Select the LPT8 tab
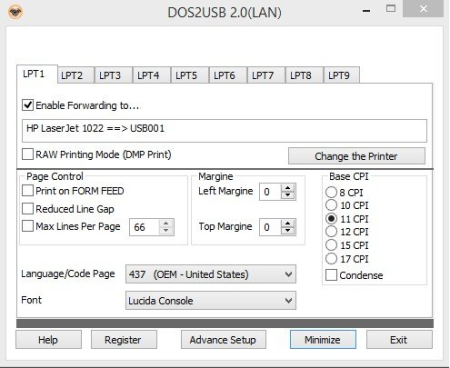The image size is (450, 368). click(304, 75)
